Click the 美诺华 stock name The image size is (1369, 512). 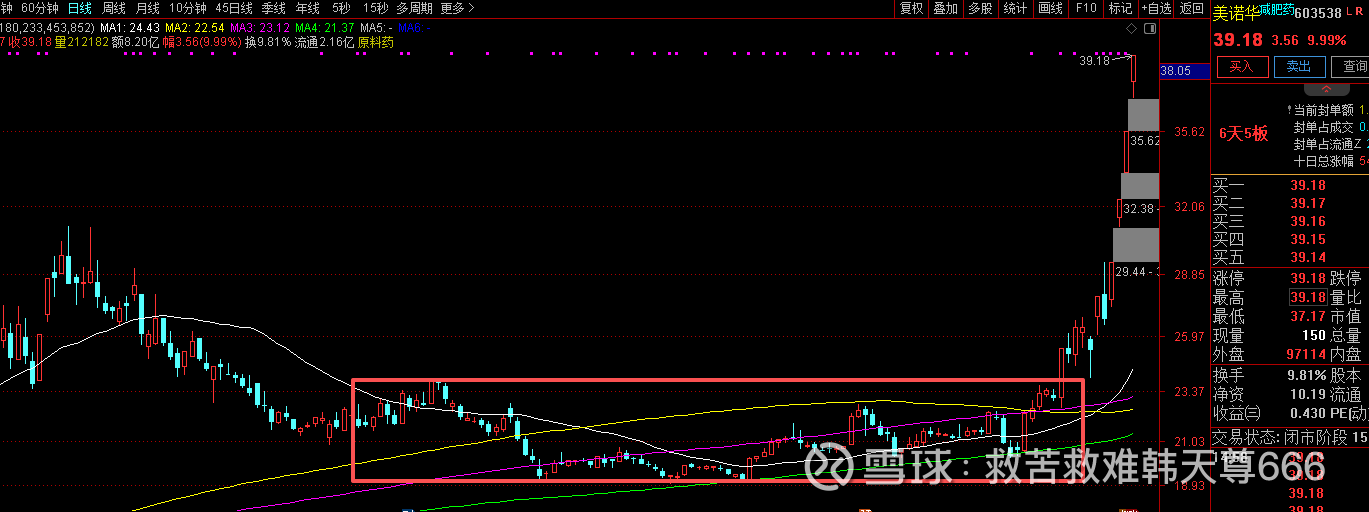[x=1234, y=13]
